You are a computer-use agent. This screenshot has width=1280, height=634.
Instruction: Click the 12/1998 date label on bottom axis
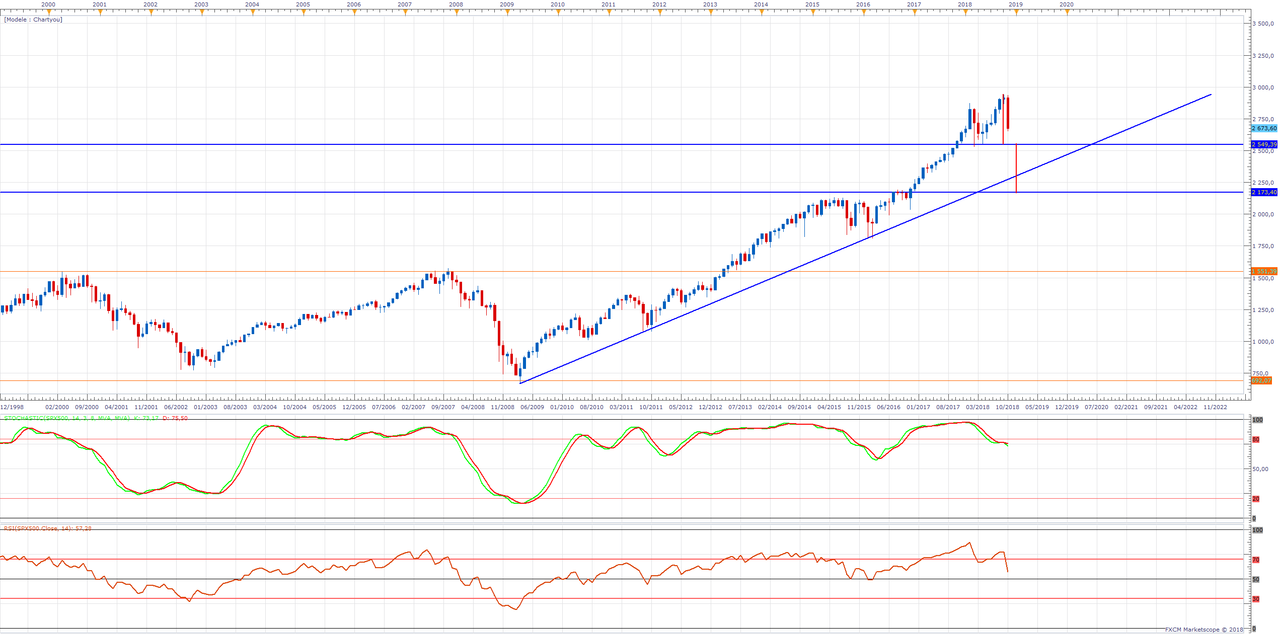[11, 407]
